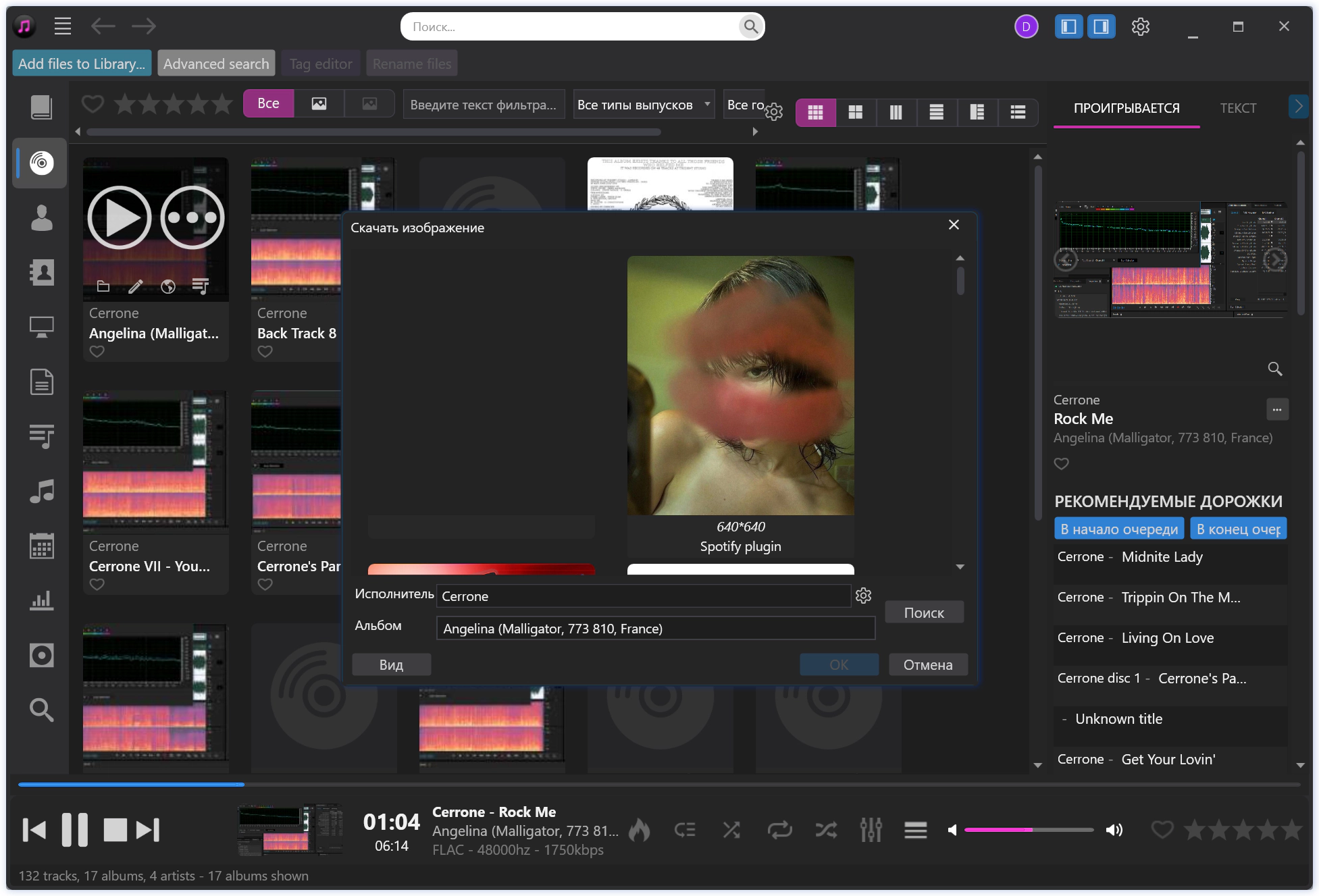Toggle repeat playback mode
Viewport: 1319px width, 896px height.
click(x=779, y=830)
